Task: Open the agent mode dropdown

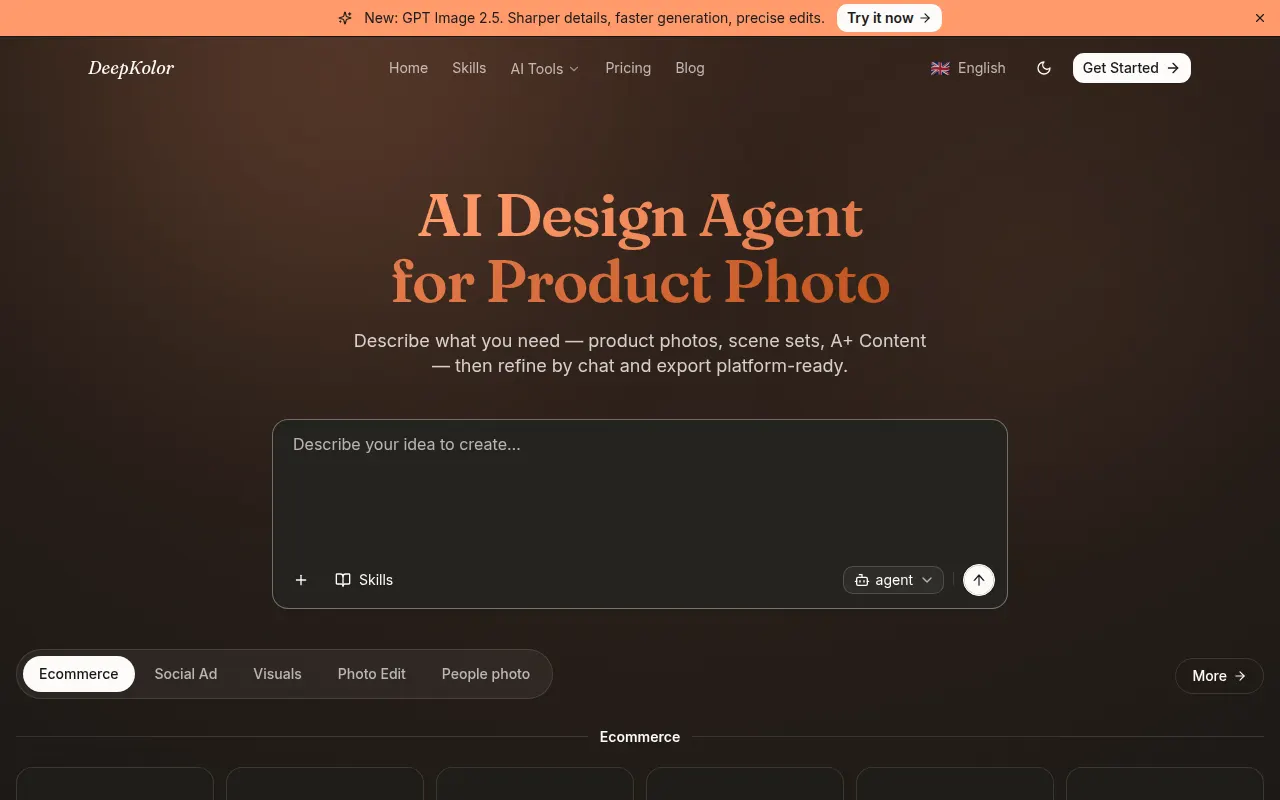Action: pos(893,580)
